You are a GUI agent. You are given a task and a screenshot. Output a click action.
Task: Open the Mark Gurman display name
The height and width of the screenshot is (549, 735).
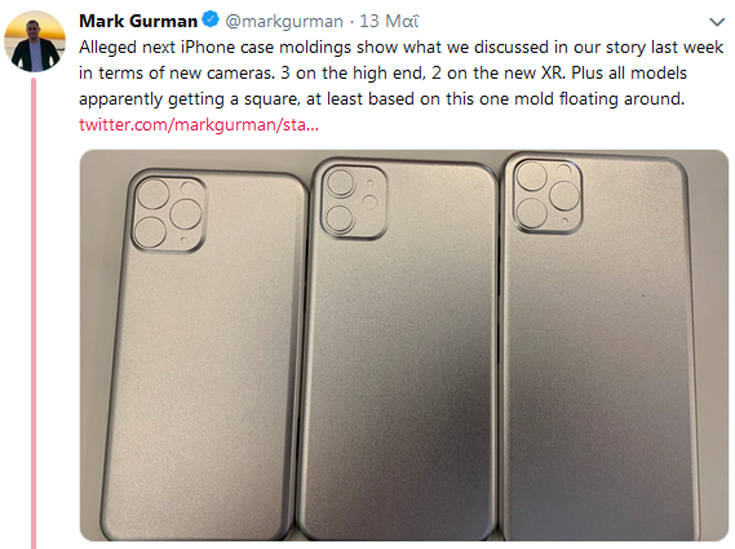point(137,20)
